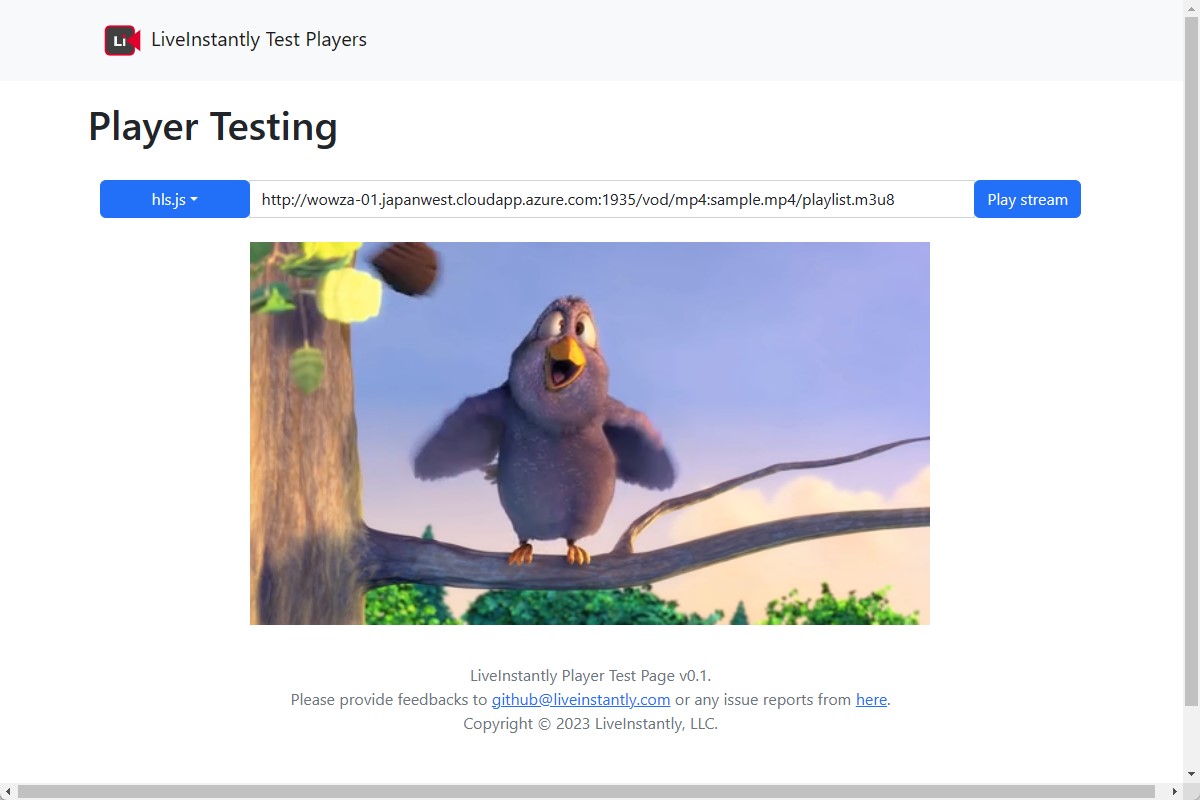Click the Player Testing heading

click(213, 127)
